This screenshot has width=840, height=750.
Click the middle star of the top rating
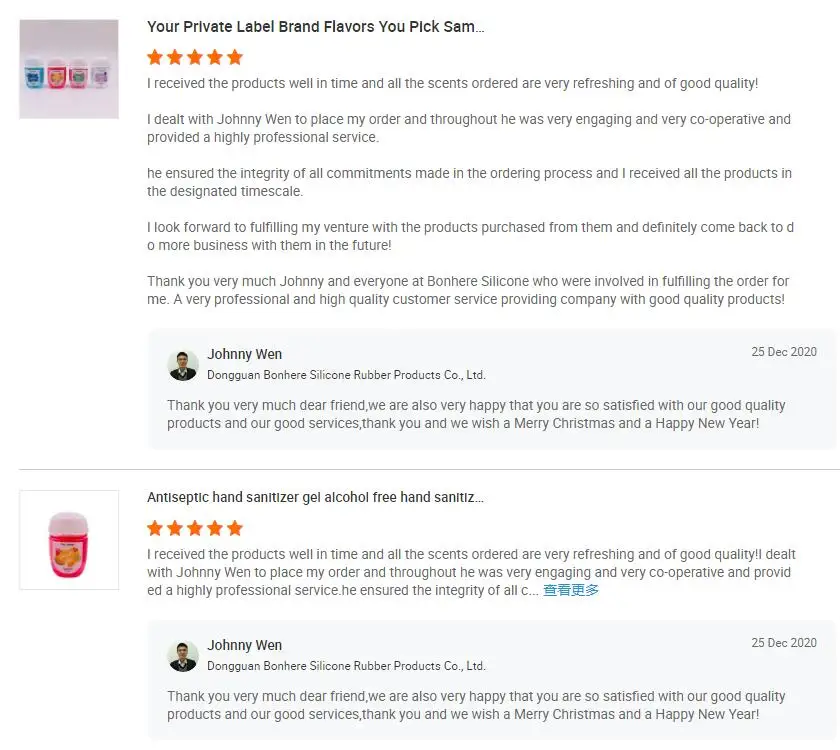(196, 57)
